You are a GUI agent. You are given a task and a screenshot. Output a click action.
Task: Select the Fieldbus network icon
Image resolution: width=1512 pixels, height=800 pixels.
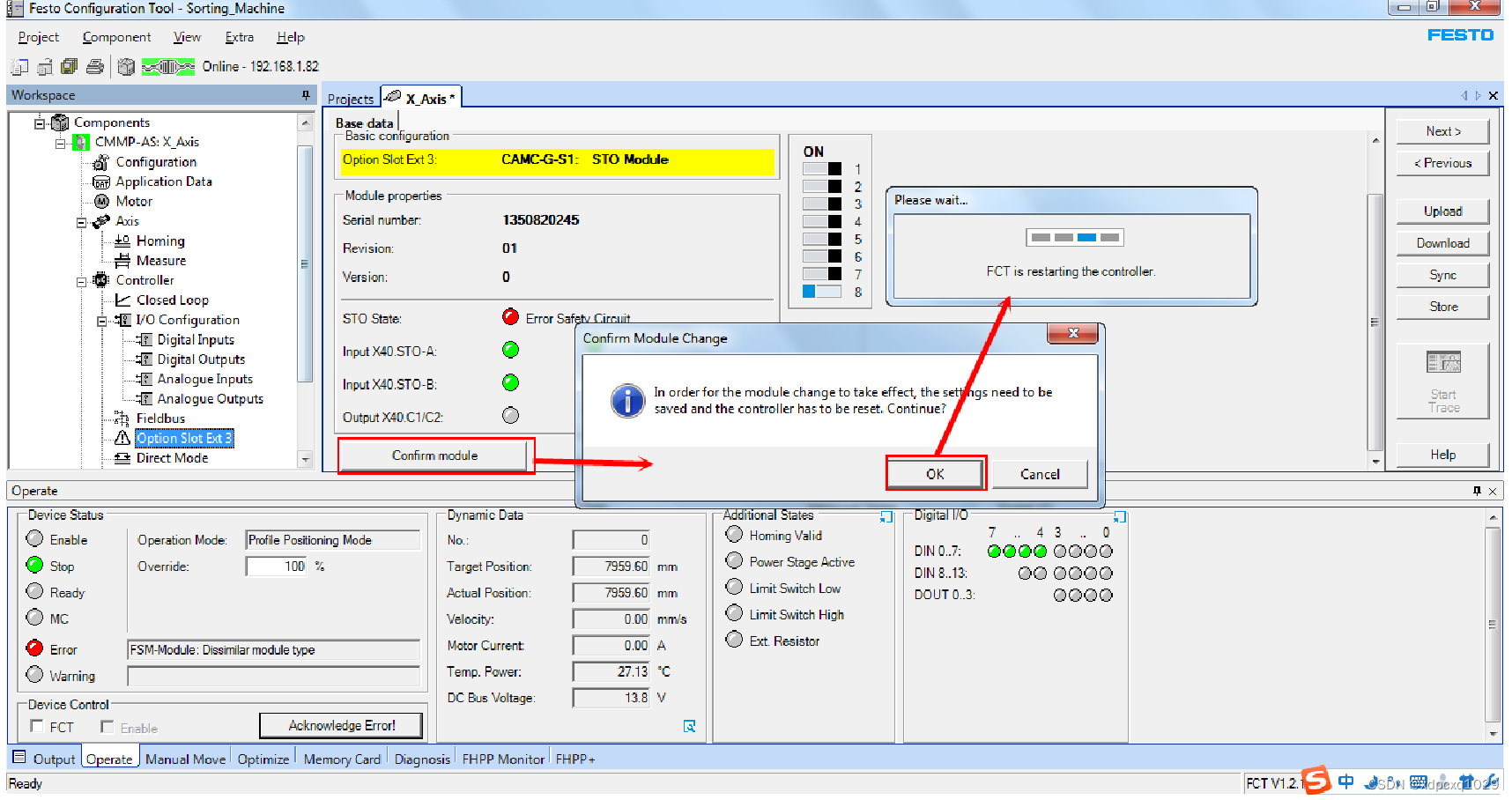(x=122, y=419)
